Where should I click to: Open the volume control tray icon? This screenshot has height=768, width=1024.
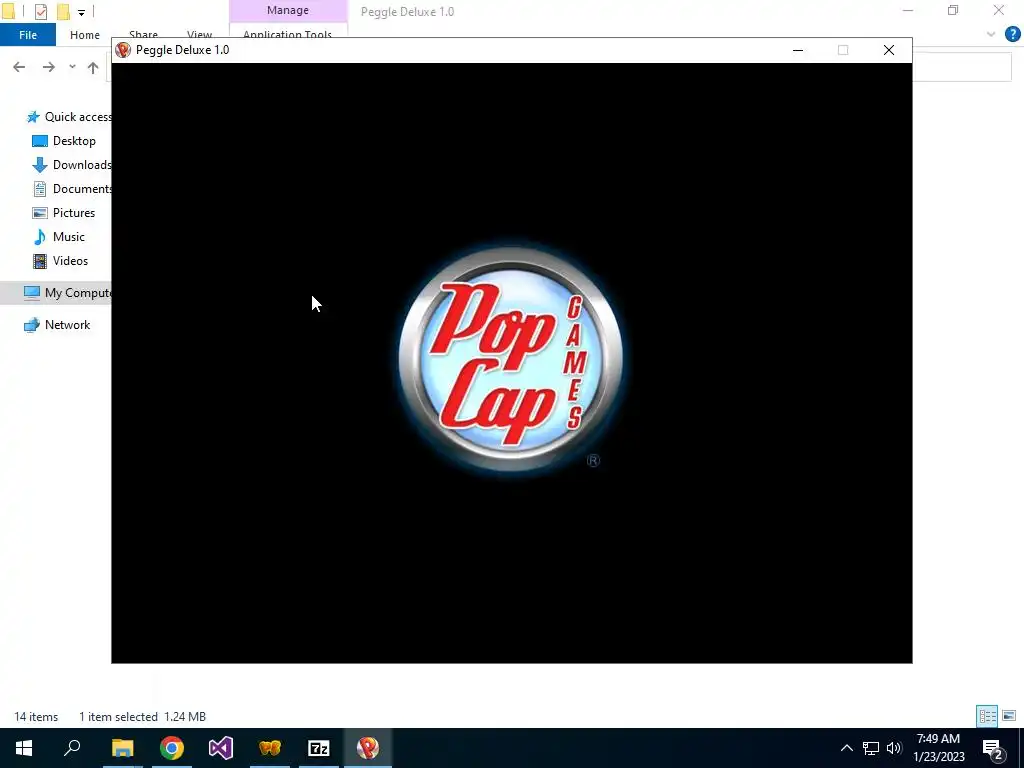pyautogui.click(x=894, y=748)
